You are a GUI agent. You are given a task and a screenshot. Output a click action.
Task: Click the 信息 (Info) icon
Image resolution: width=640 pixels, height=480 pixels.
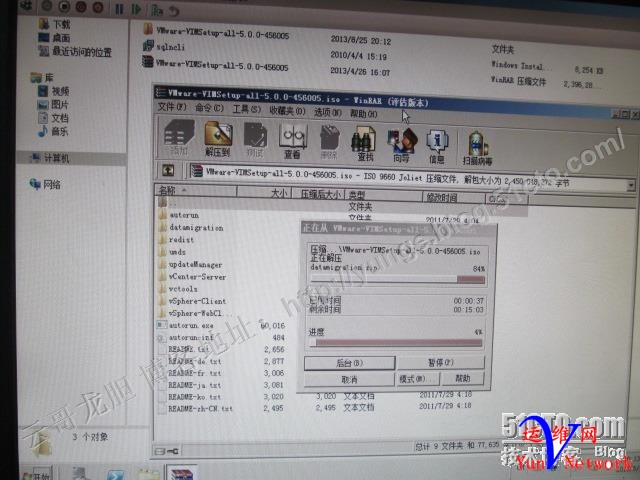click(x=437, y=146)
